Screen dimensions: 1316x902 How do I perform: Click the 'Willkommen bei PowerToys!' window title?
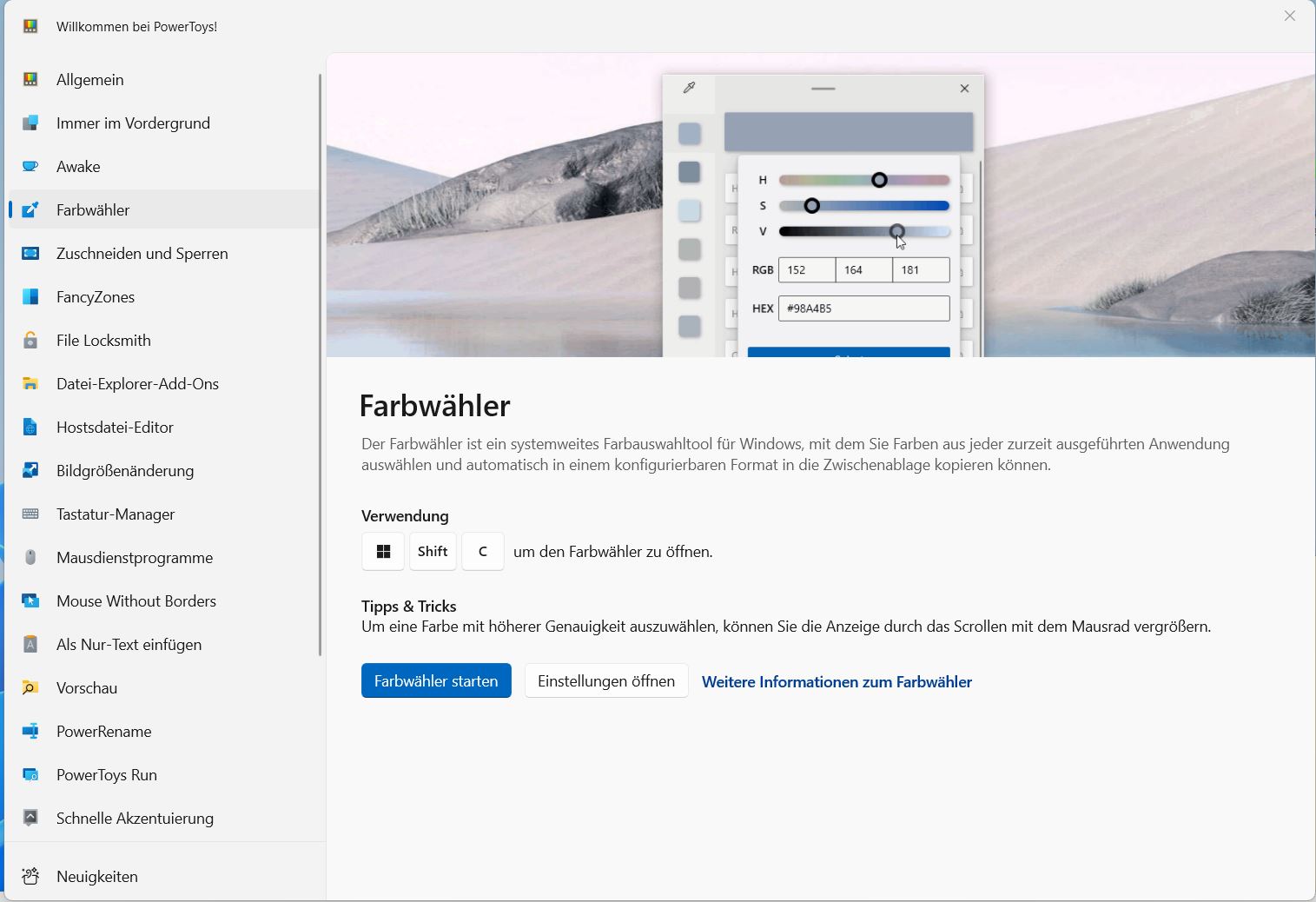point(137,26)
